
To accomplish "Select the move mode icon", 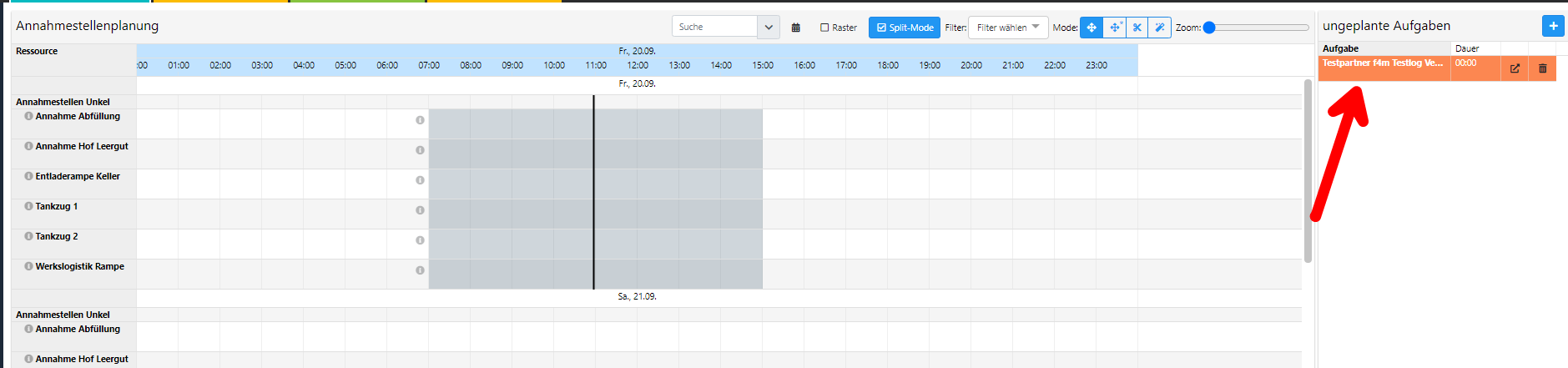I will pyautogui.click(x=1091, y=28).
